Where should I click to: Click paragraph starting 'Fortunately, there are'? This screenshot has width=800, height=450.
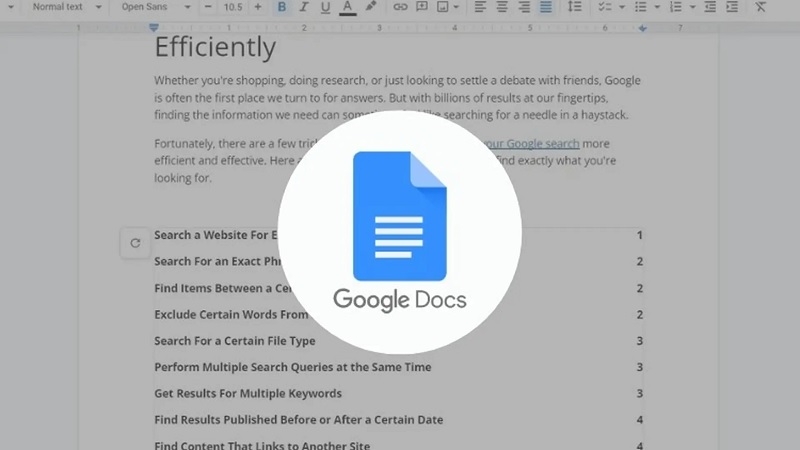385,161
